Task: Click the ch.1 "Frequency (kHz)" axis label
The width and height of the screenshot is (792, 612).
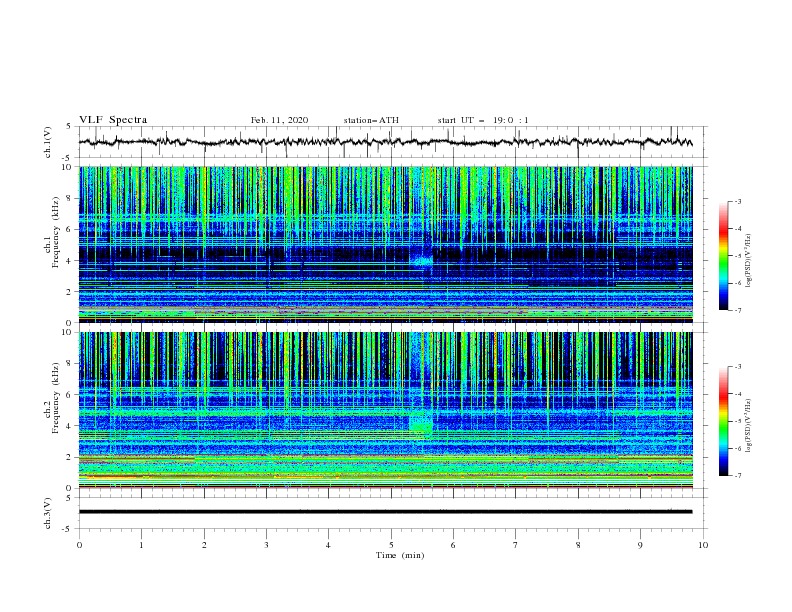Action: (56, 233)
